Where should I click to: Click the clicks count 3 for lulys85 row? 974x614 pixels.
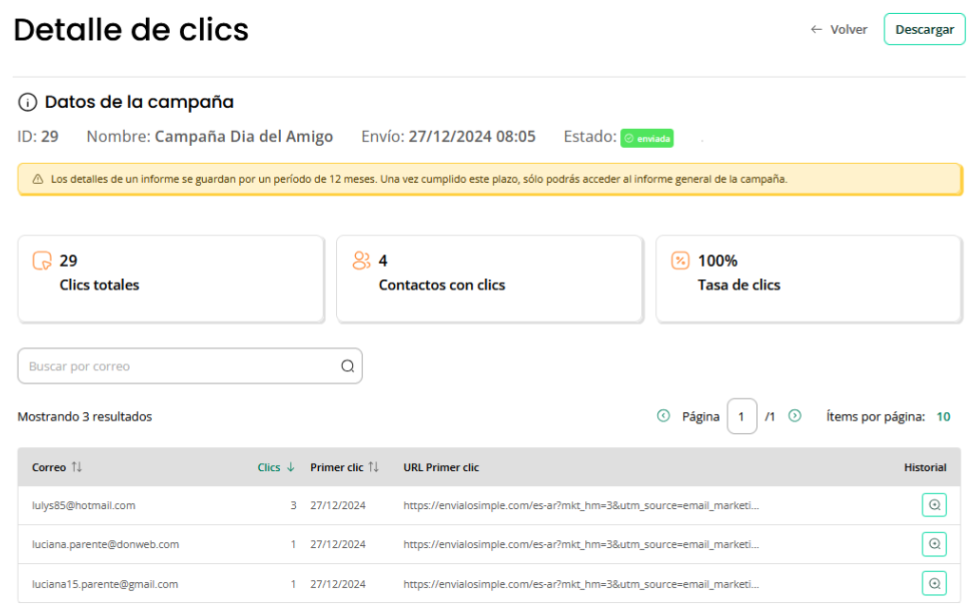[293, 505]
